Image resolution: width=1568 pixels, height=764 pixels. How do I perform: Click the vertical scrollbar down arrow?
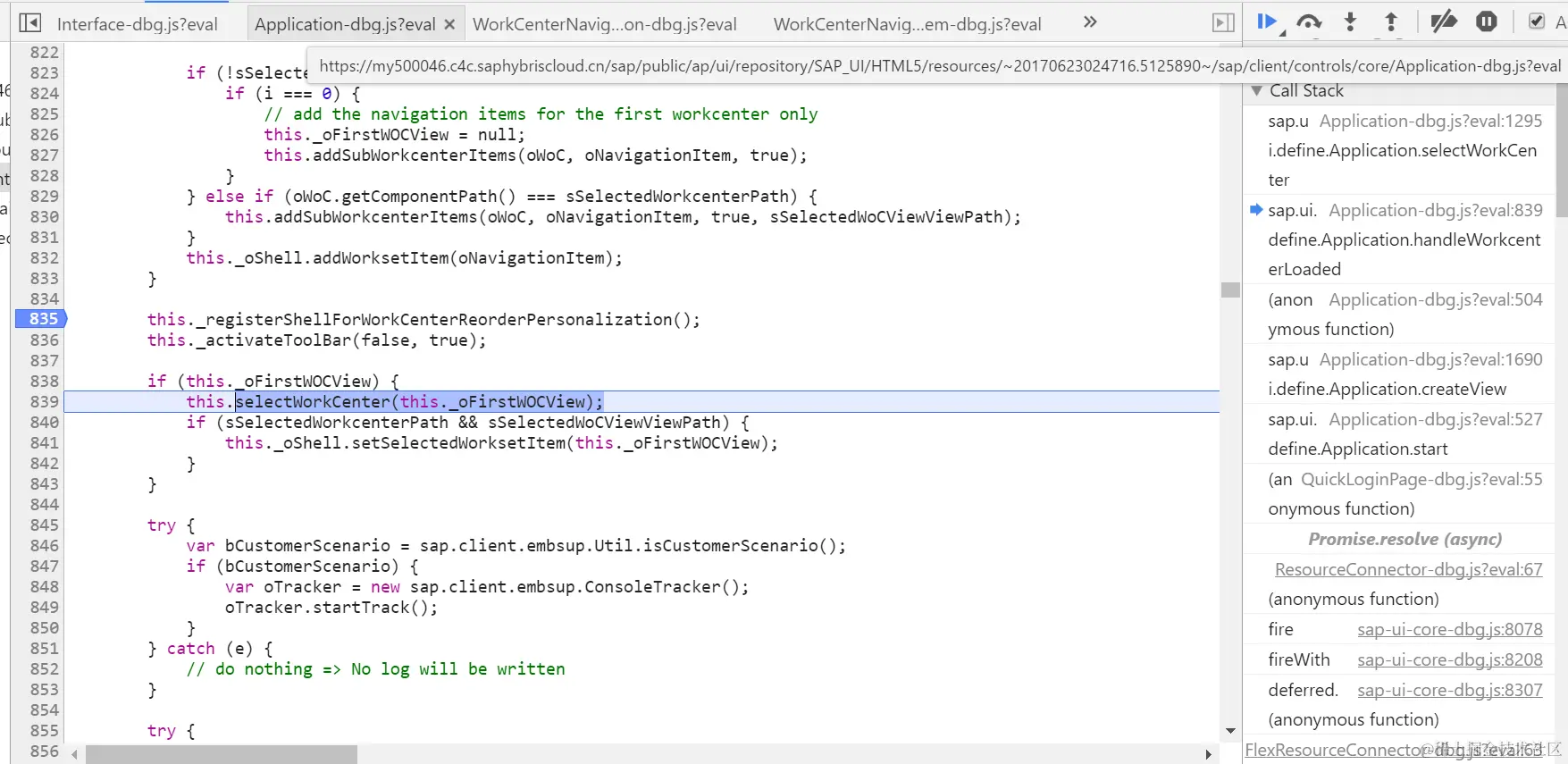[1230, 731]
